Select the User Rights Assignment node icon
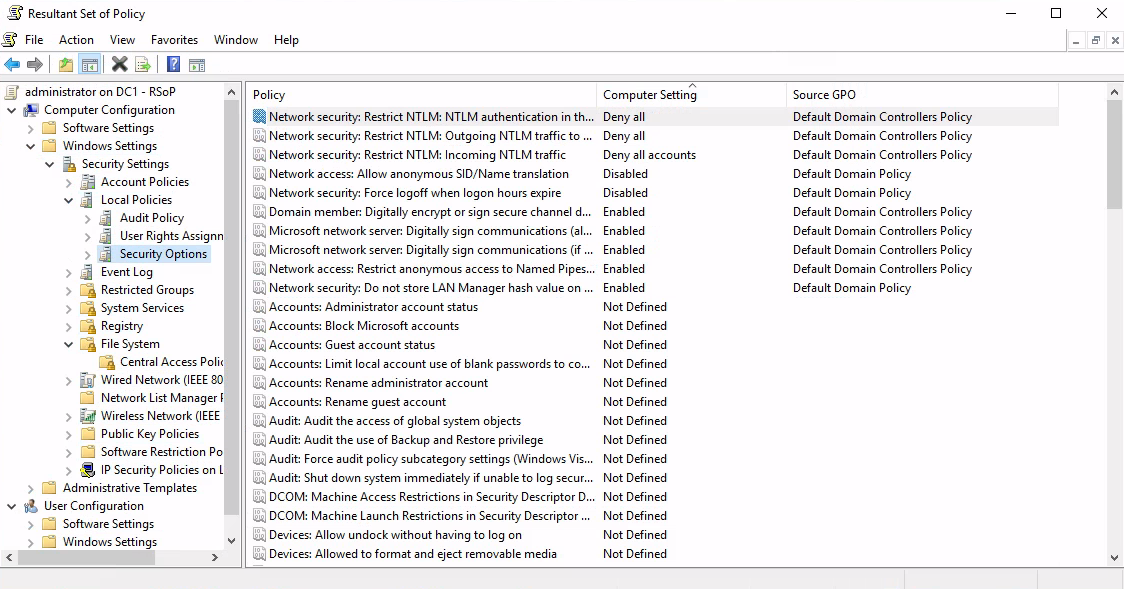This screenshot has width=1124, height=589. pos(106,236)
